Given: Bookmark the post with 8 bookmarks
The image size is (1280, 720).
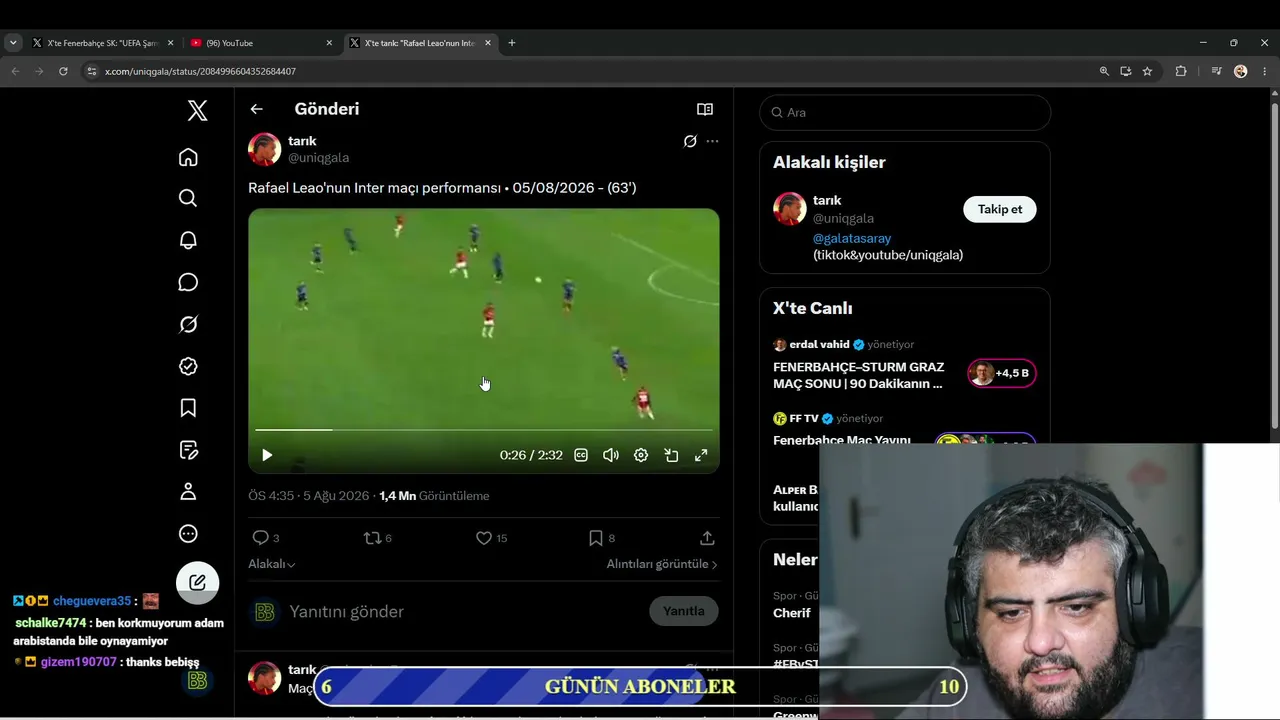Looking at the screenshot, I should point(602,538).
